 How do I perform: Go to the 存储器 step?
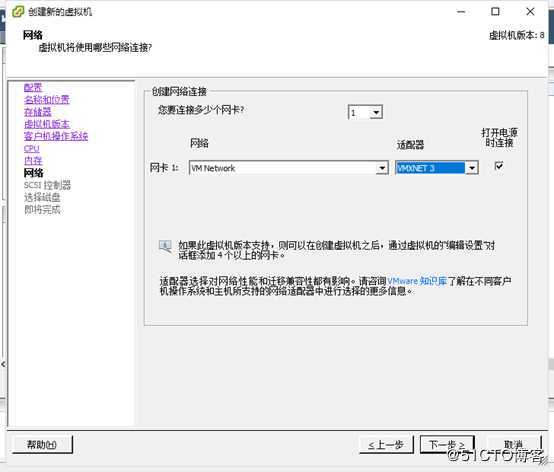(x=37, y=112)
